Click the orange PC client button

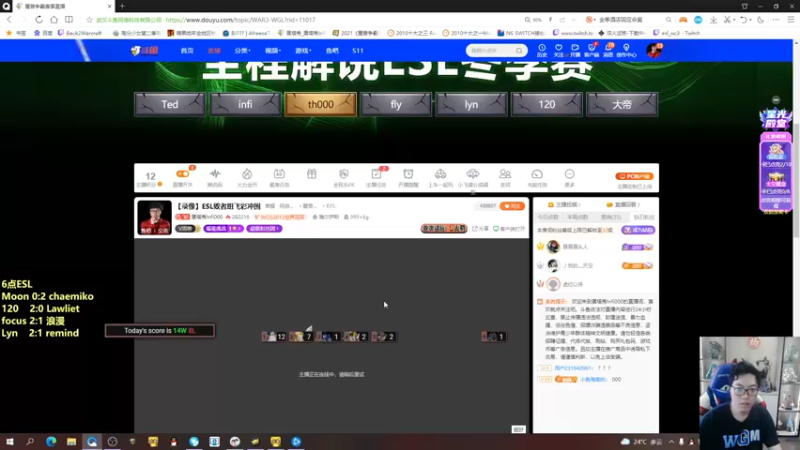click(634, 176)
